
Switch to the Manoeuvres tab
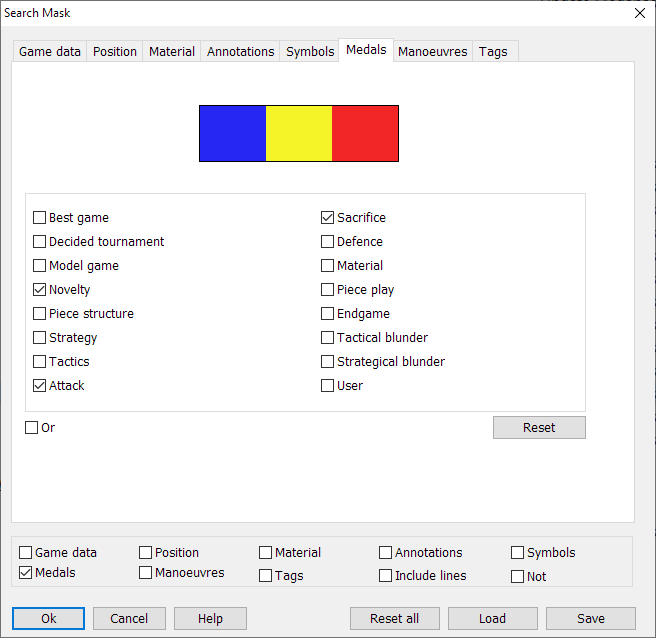coord(433,51)
